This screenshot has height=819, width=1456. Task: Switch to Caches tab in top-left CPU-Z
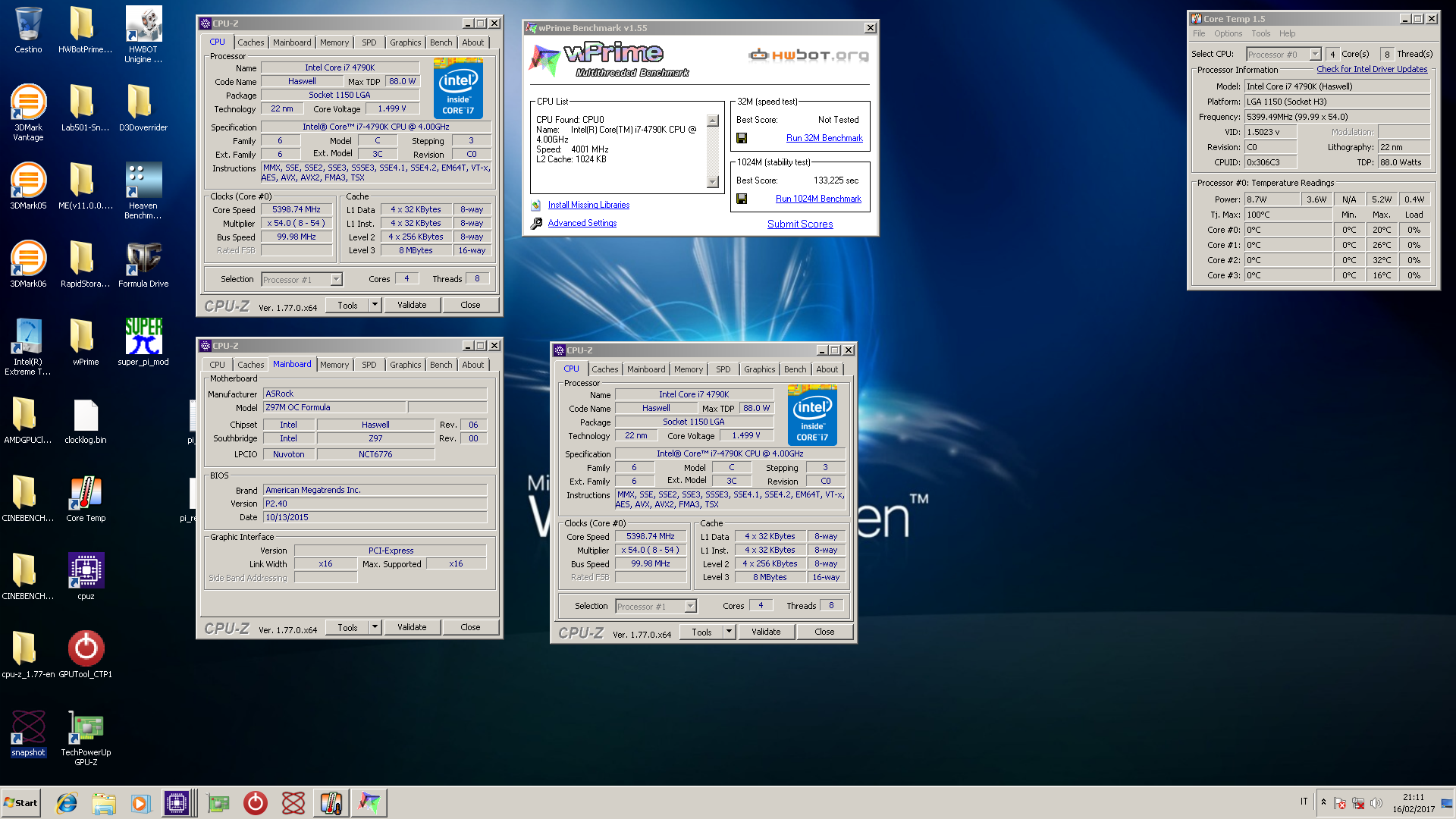coord(250,42)
